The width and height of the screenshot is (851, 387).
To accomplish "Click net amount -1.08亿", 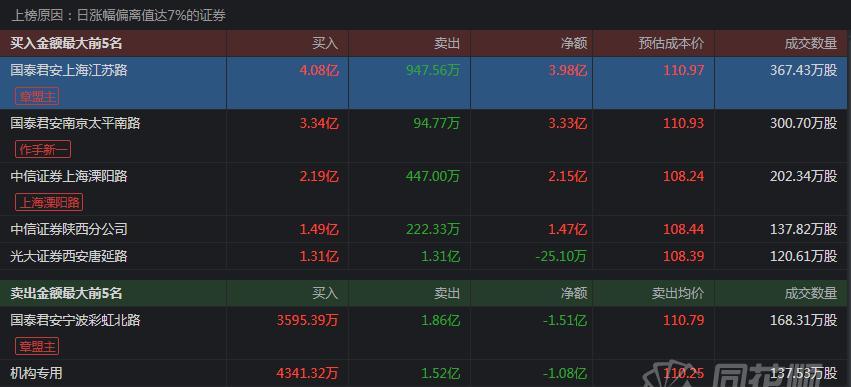I will (x=564, y=373).
